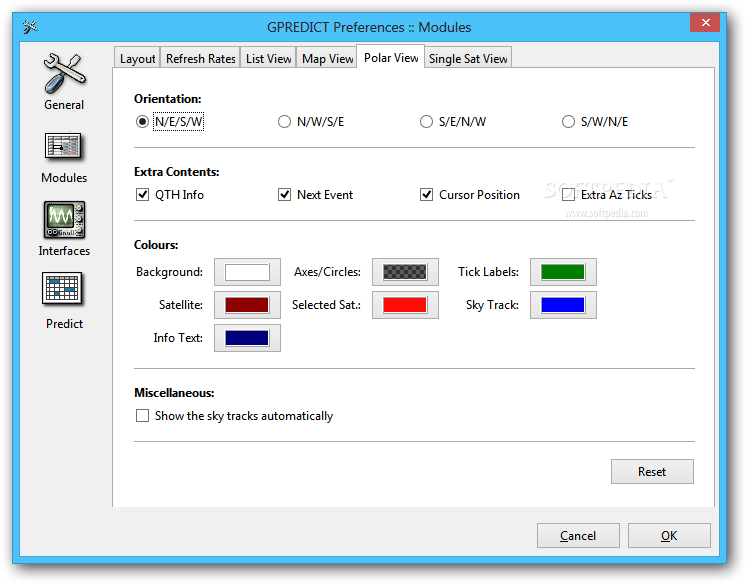
Task: Click the title bar tools icon
Action: point(30,27)
